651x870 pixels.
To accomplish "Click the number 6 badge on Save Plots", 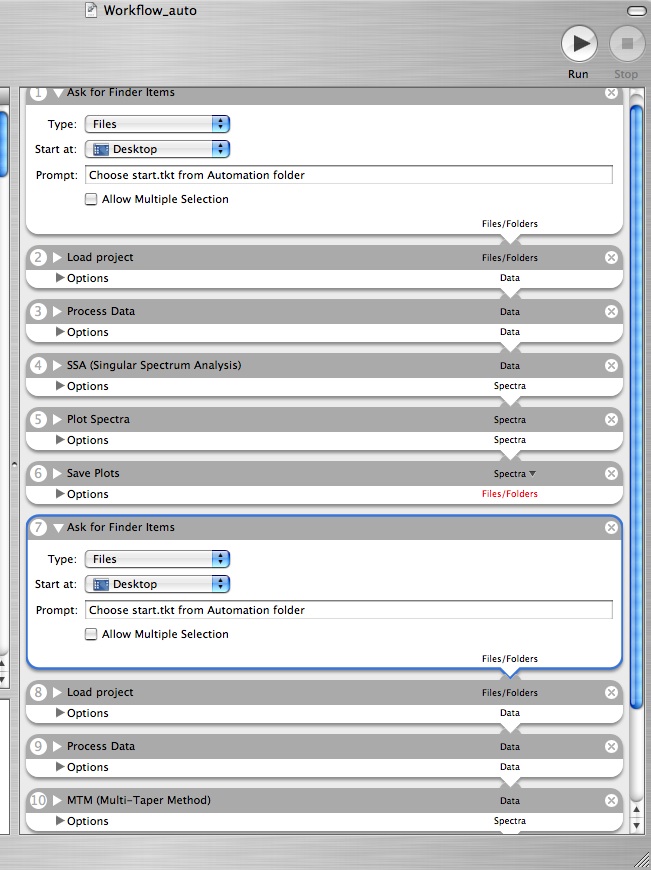I will click(38, 473).
